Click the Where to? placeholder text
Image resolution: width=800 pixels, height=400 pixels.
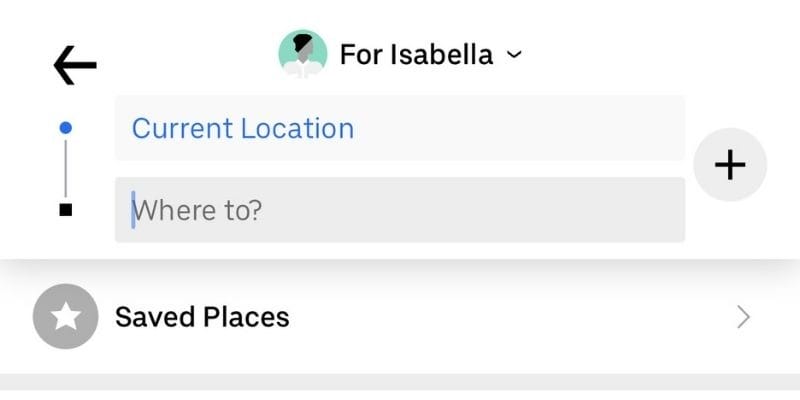tap(198, 210)
